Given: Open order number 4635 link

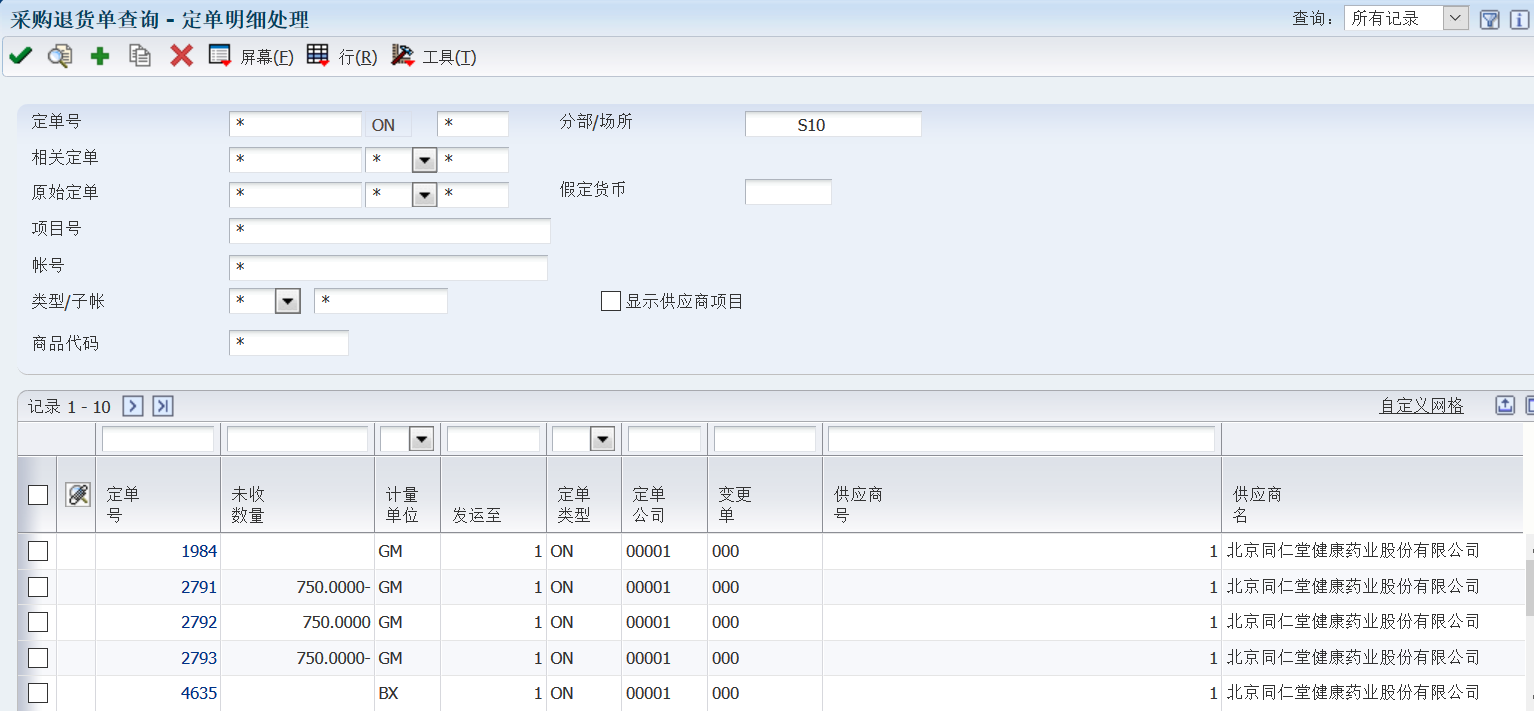Looking at the screenshot, I should pos(199,693).
